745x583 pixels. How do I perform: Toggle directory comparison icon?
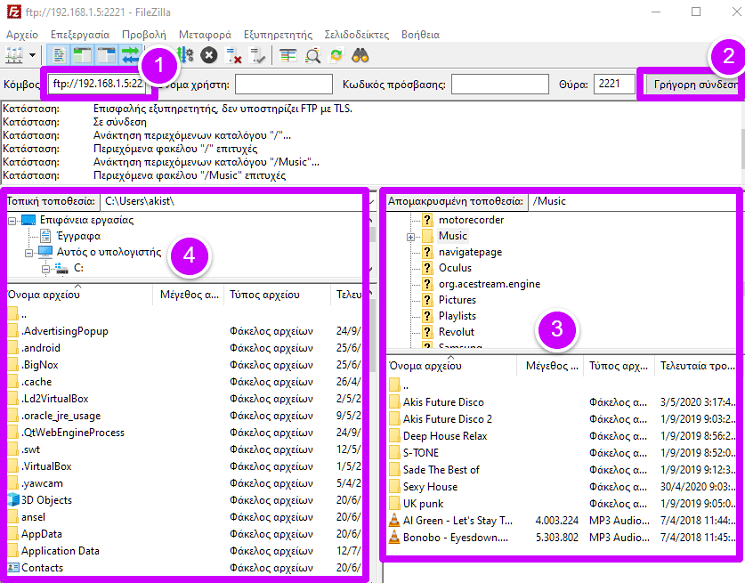[x=312, y=56]
